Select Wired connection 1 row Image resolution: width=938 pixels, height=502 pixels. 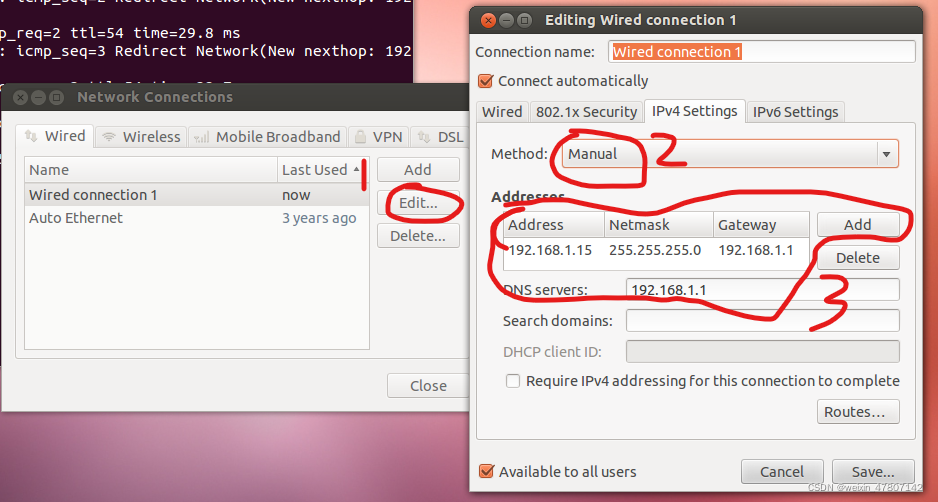[x=197, y=195]
